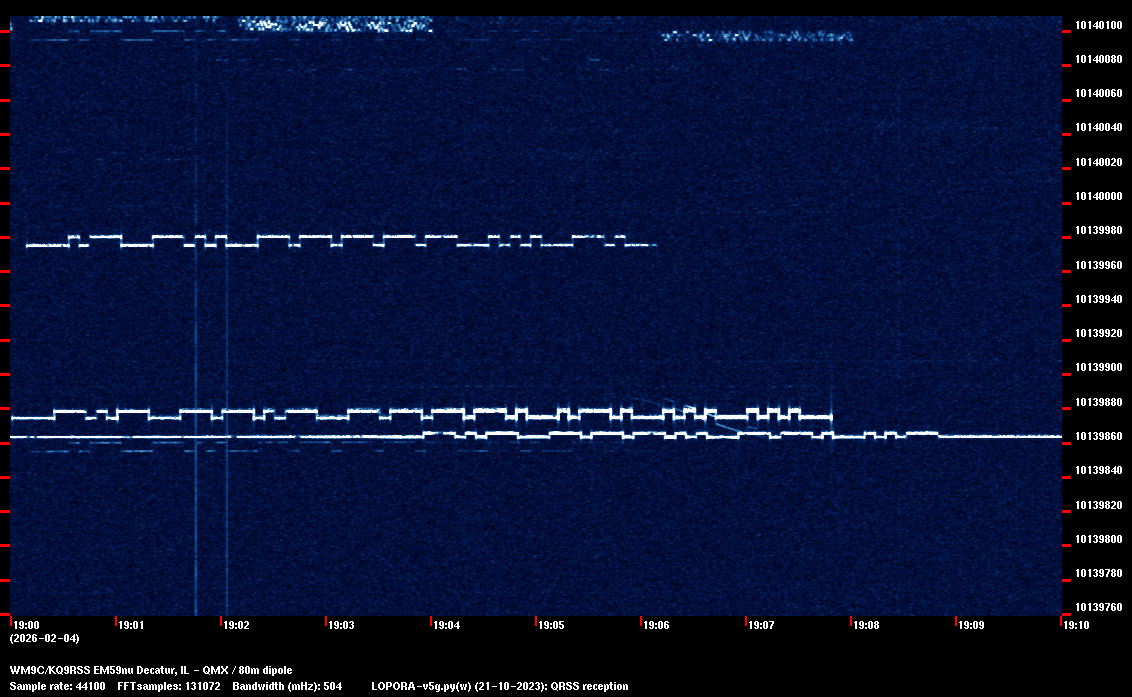Select the 10139900 frequency scale value
This screenshot has height=697, width=1132.
click(x=1098, y=367)
